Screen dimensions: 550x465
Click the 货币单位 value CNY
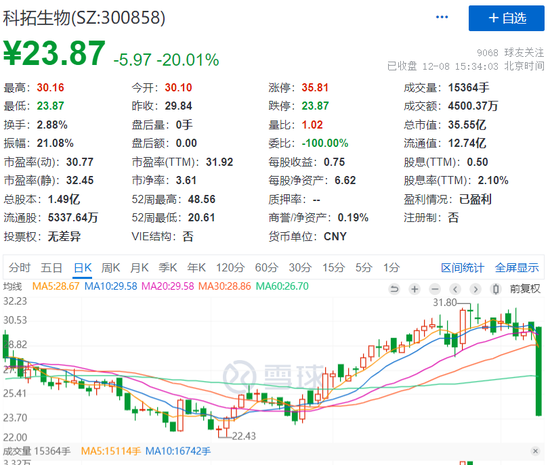pyautogui.click(x=335, y=236)
